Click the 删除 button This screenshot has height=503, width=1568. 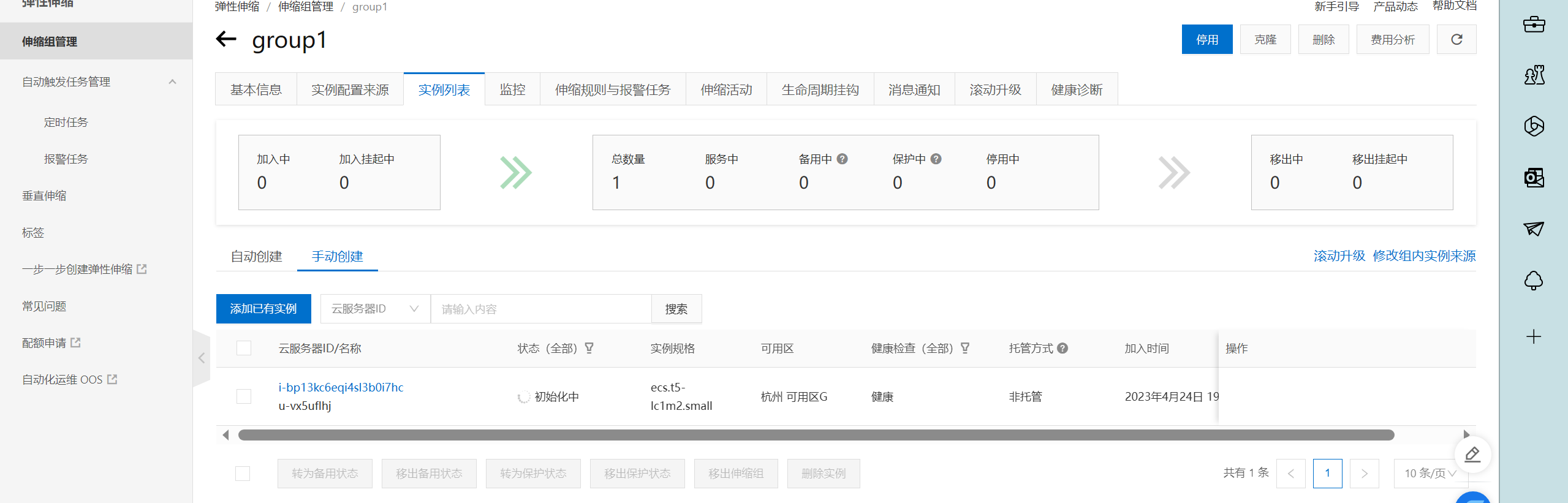[x=1324, y=39]
